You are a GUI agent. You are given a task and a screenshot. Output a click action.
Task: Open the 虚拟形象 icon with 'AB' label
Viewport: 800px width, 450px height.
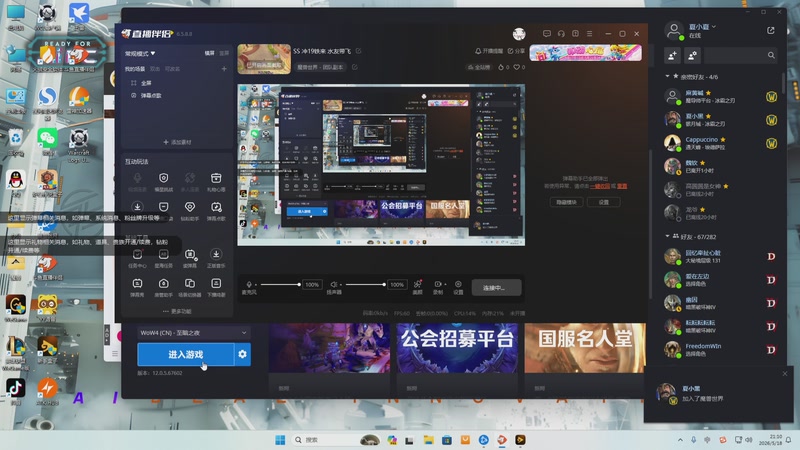pyautogui.click(x=163, y=254)
